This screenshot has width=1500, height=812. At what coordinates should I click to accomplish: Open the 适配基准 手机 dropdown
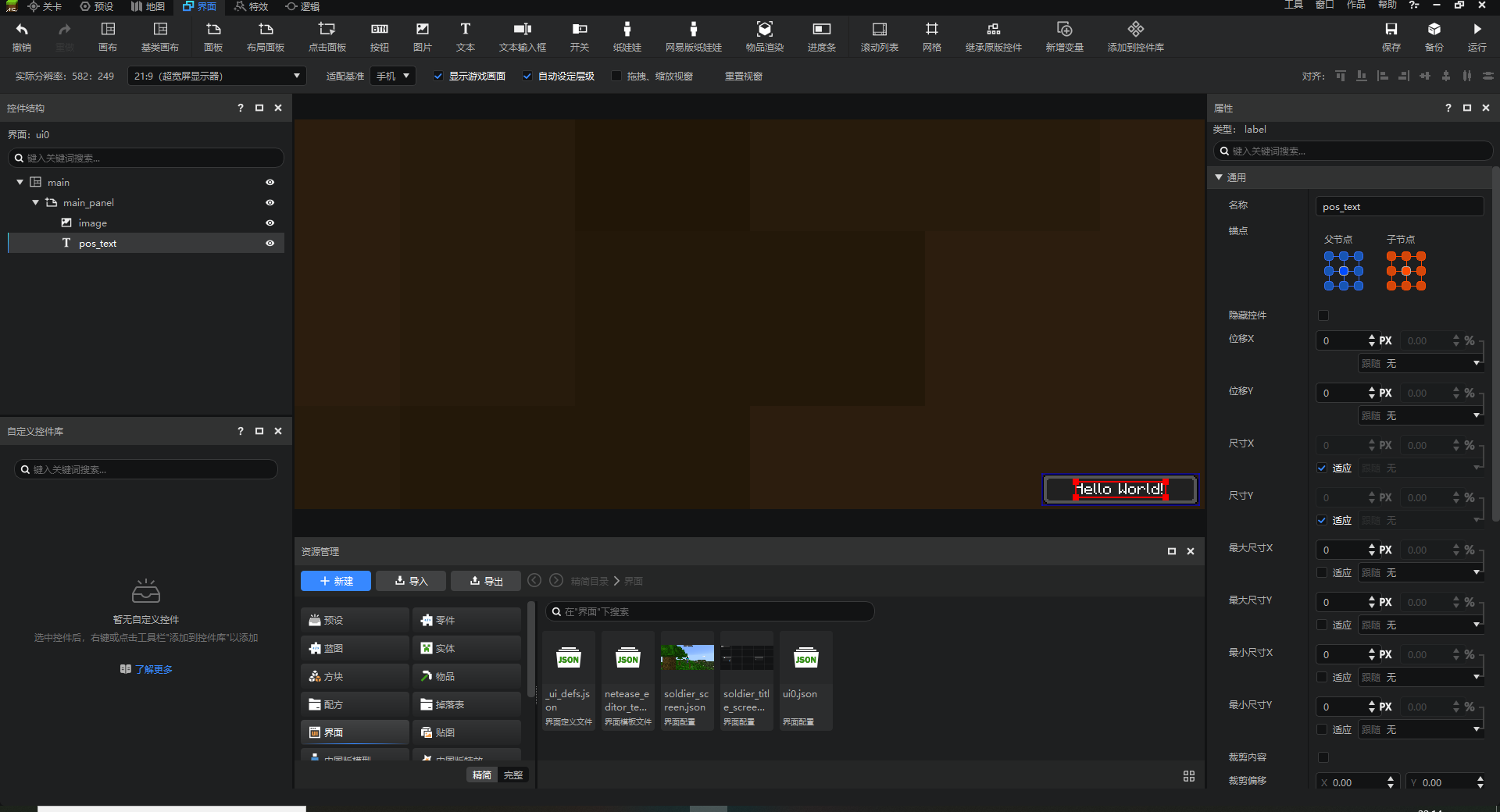click(393, 77)
